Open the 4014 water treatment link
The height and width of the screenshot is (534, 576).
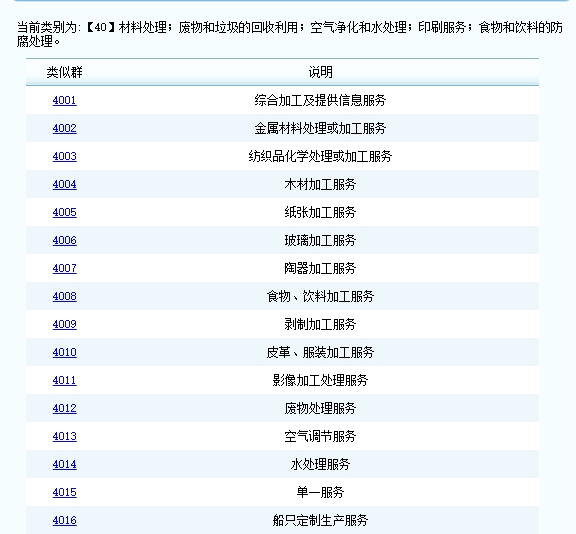coord(64,464)
